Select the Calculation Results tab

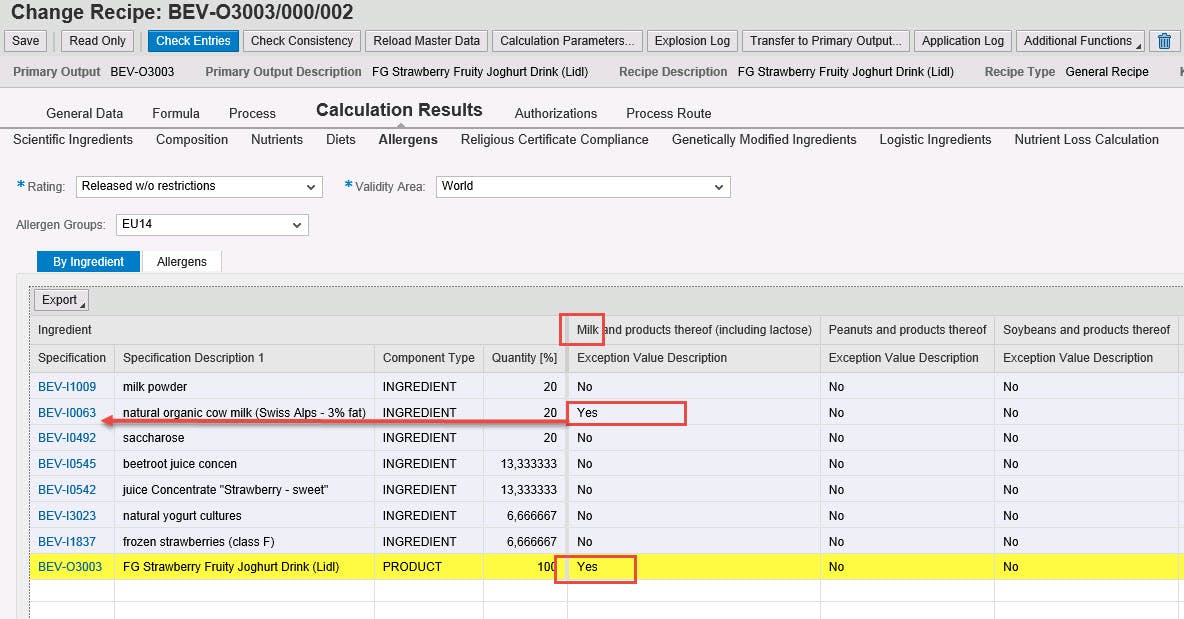pyautogui.click(x=399, y=110)
